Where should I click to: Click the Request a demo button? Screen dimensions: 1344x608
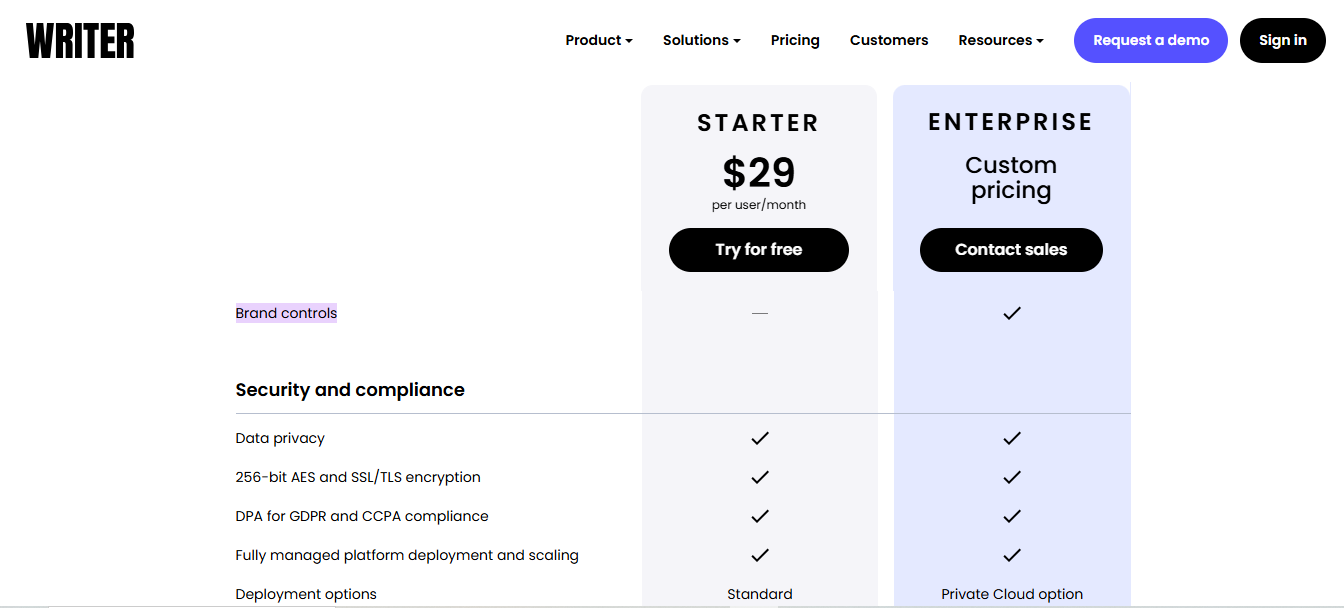pyautogui.click(x=1151, y=40)
